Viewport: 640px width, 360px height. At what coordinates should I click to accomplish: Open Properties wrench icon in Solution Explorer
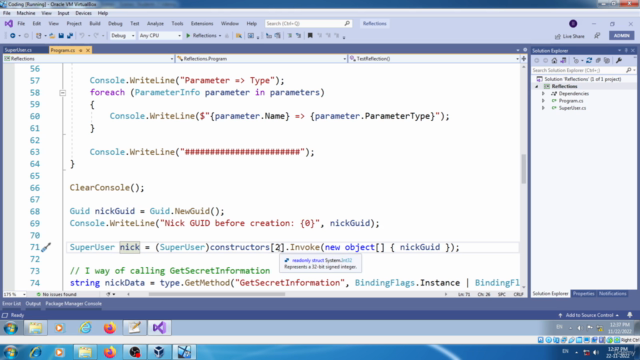click(x=619, y=61)
